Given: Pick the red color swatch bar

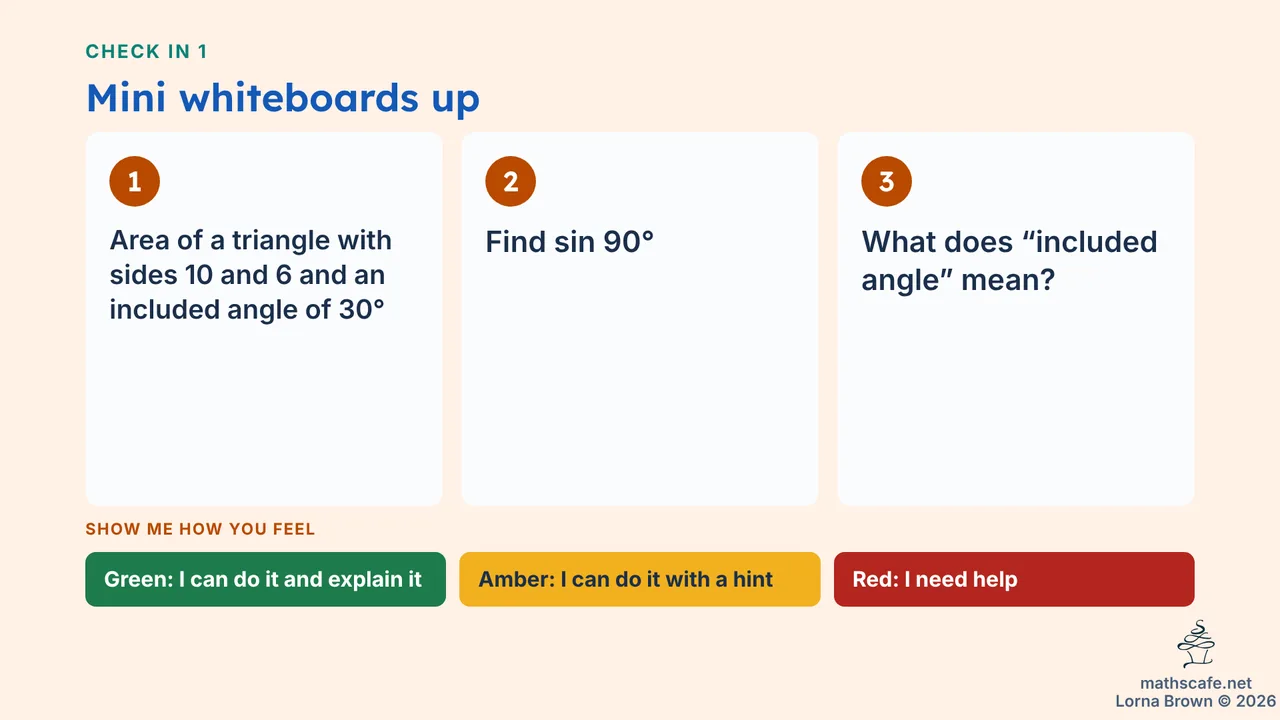Looking at the screenshot, I should click(1014, 579).
